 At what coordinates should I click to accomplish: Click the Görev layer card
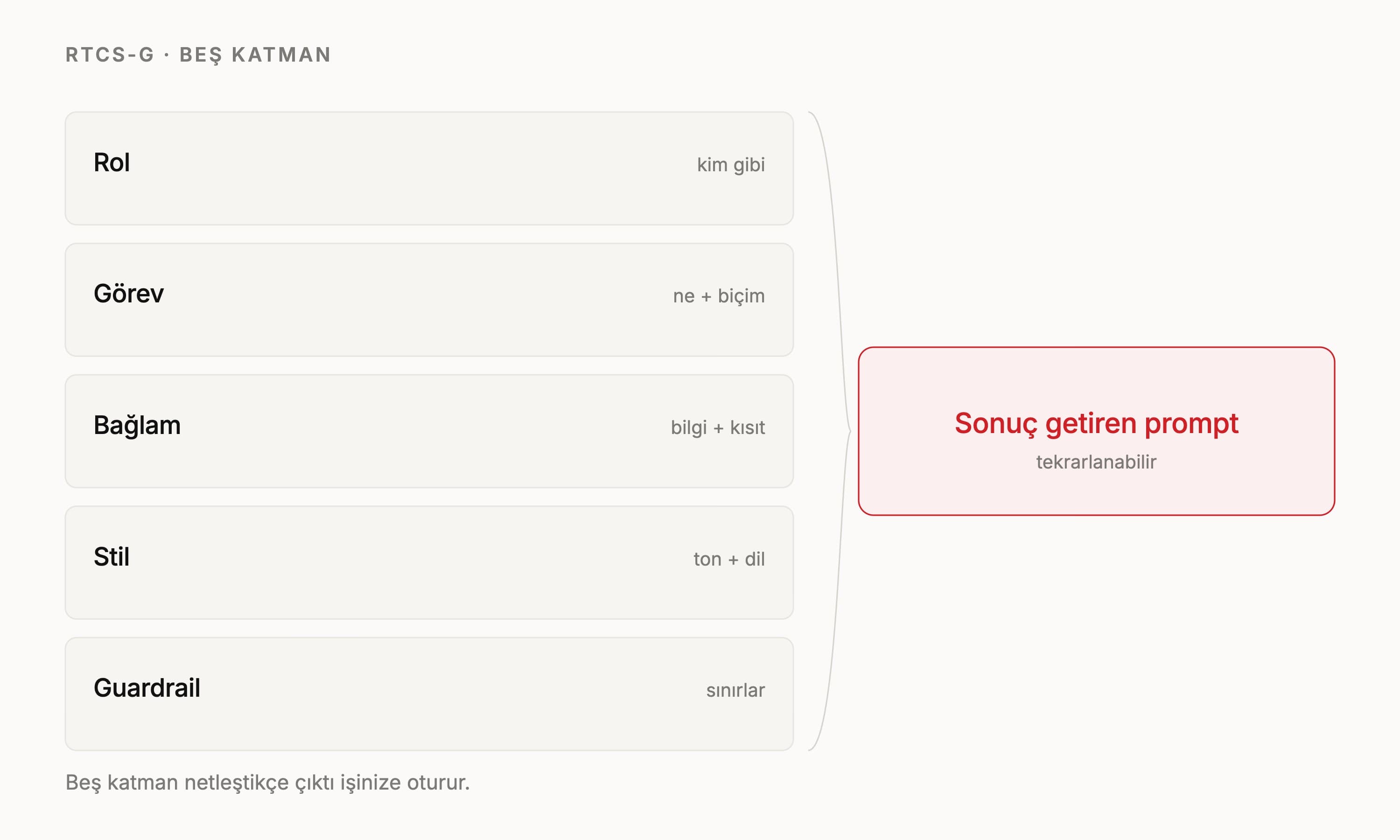click(x=429, y=300)
